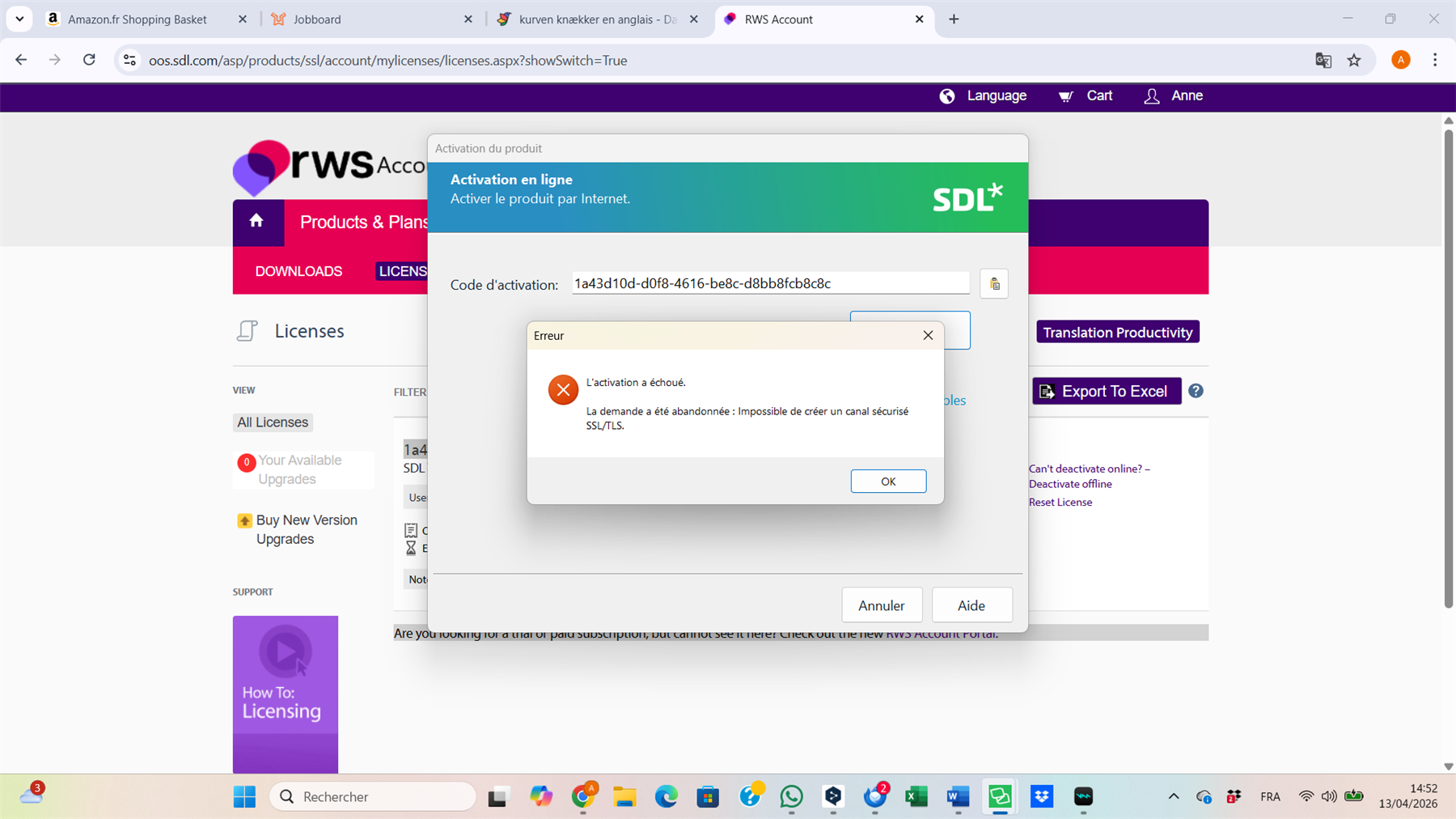Paste code using the clipboard icon
This screenshot has width=1456, height=819.
(994, 283)
